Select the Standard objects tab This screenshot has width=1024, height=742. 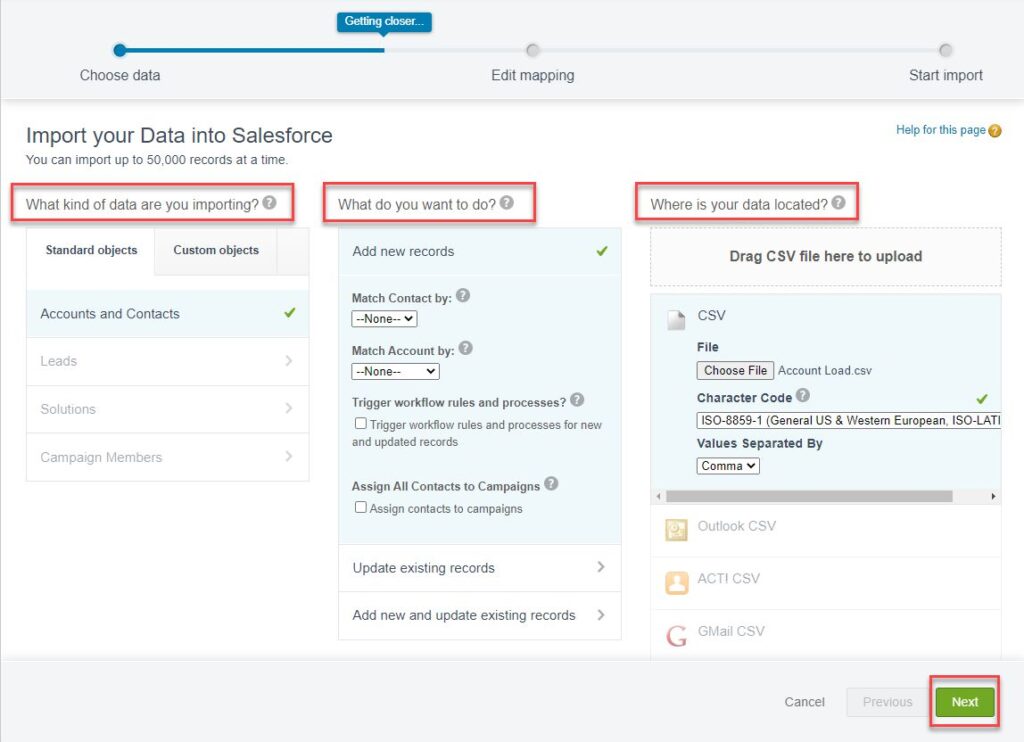[91, 250]
